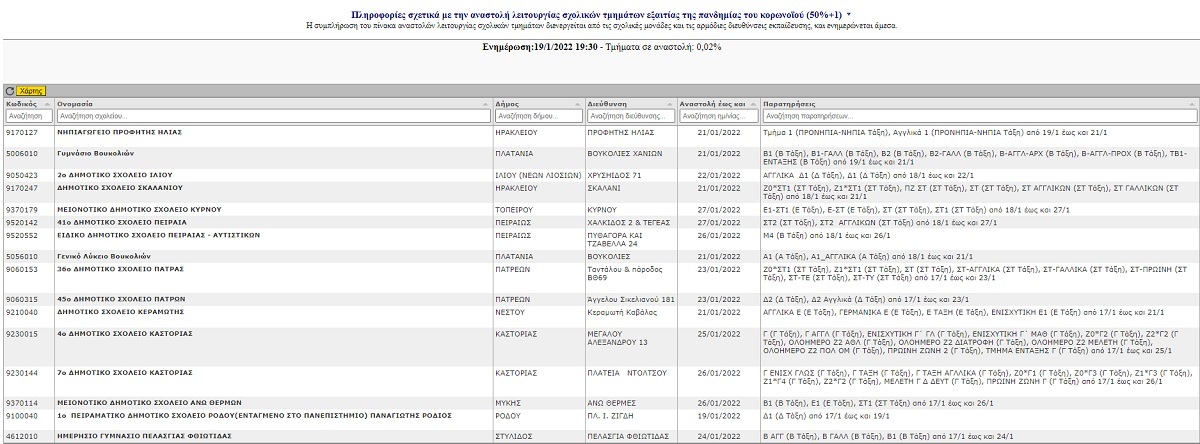Viewport: 1200px width, 444px height.
Task: Click the ΗΜΕΡΗΣΙΟ ΓΥΜΝΑΣΙΟ ΠΕΛΑΣΓΙΑΣ ΦΘΙΩΤΙΔΑΣ row
Action: [x=142, y=436]
